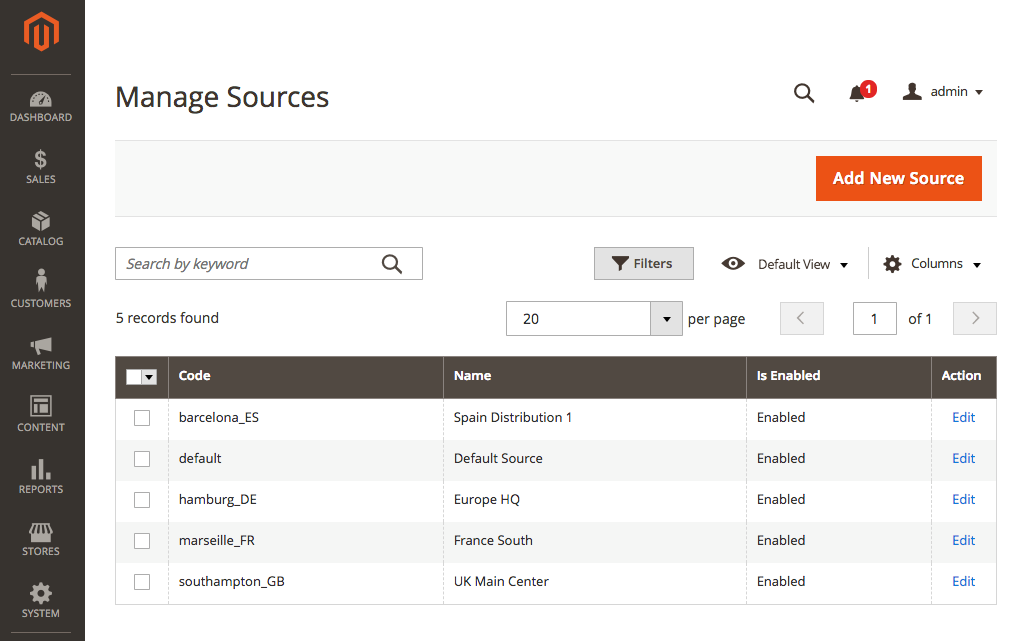Check the checkbox for the default source
This screenshot has width=1024, height=641.
141,458
